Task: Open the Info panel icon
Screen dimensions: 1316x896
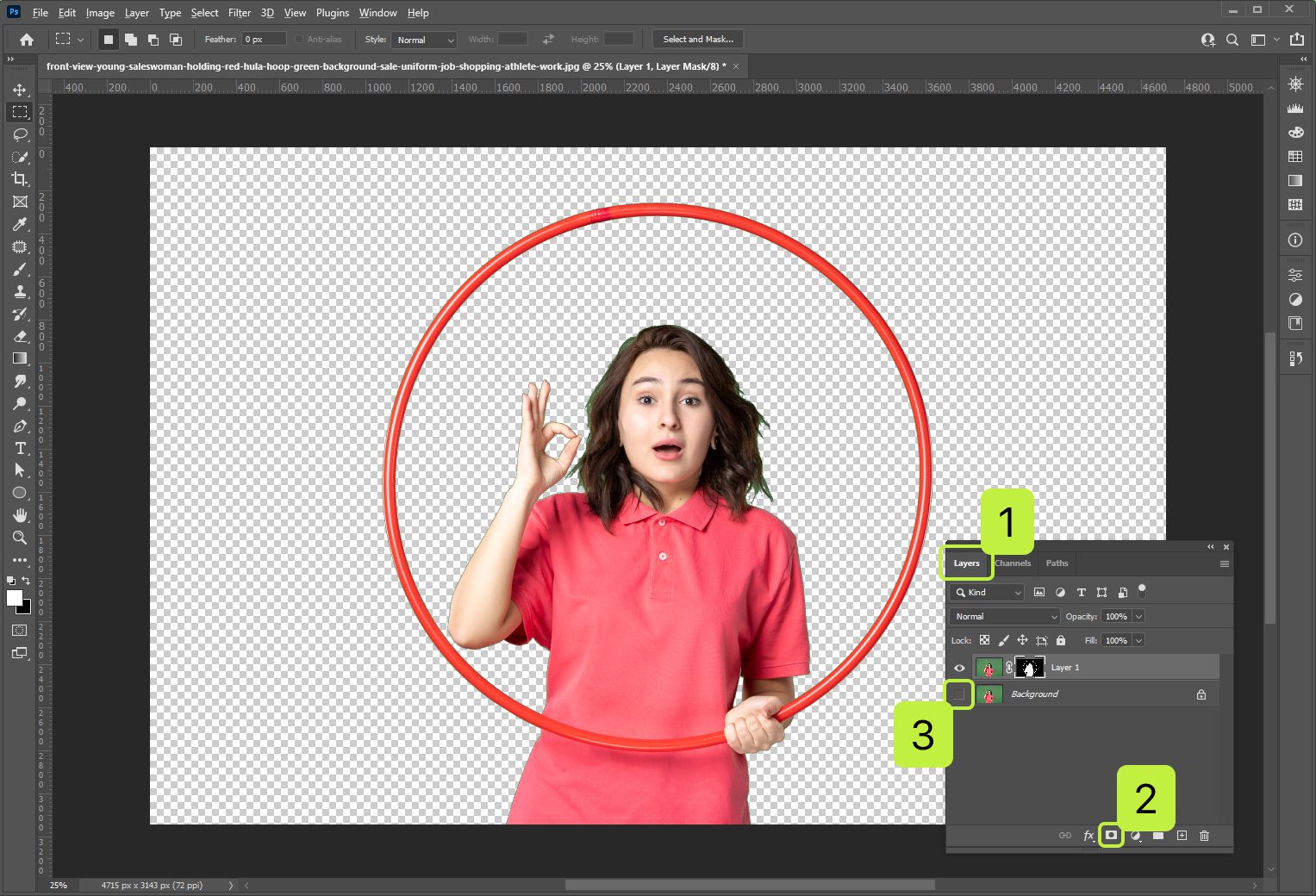Action: (1295, 240)
